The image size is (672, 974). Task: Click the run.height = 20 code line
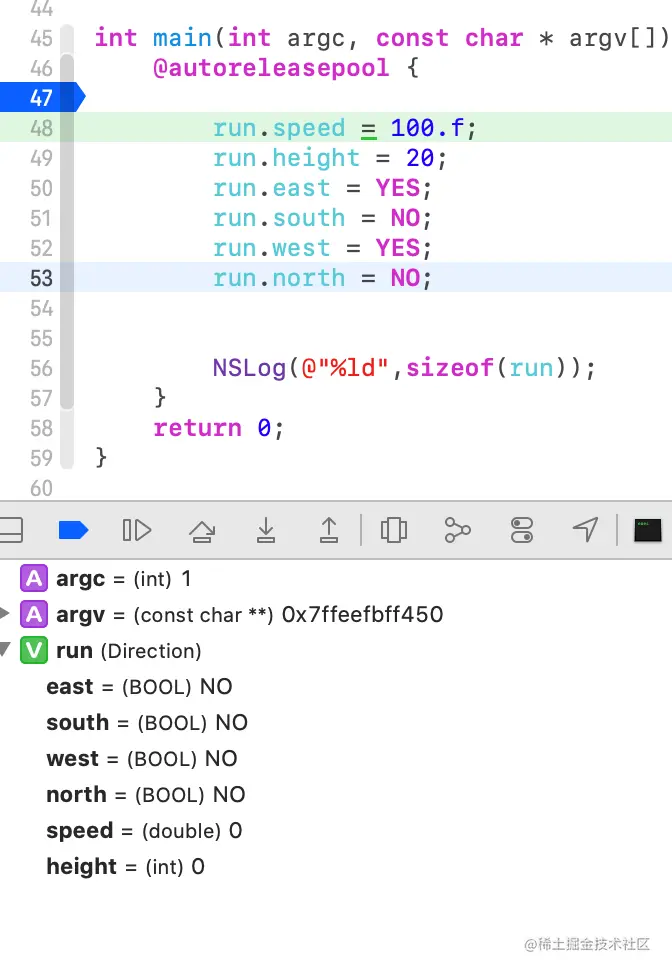(329, 158)
